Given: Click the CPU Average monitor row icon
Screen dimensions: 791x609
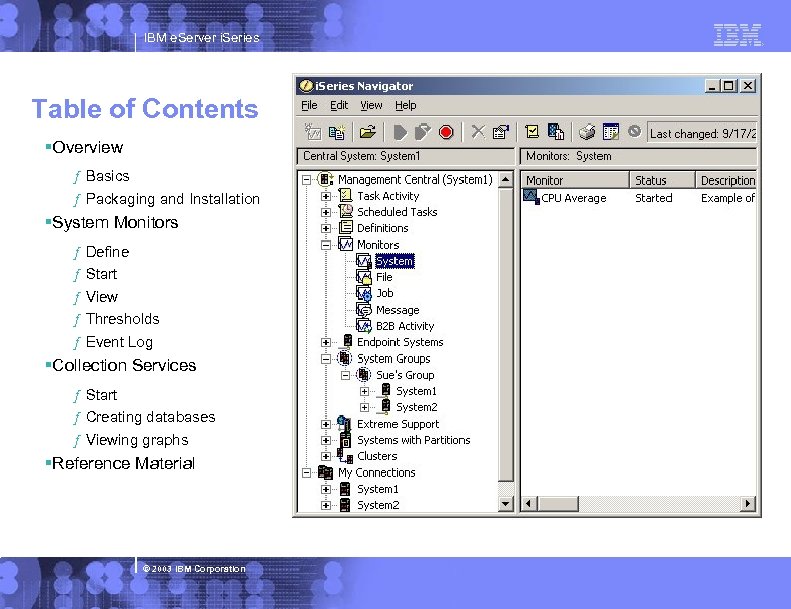Looking at the screenshot, I should pos(531,197).
